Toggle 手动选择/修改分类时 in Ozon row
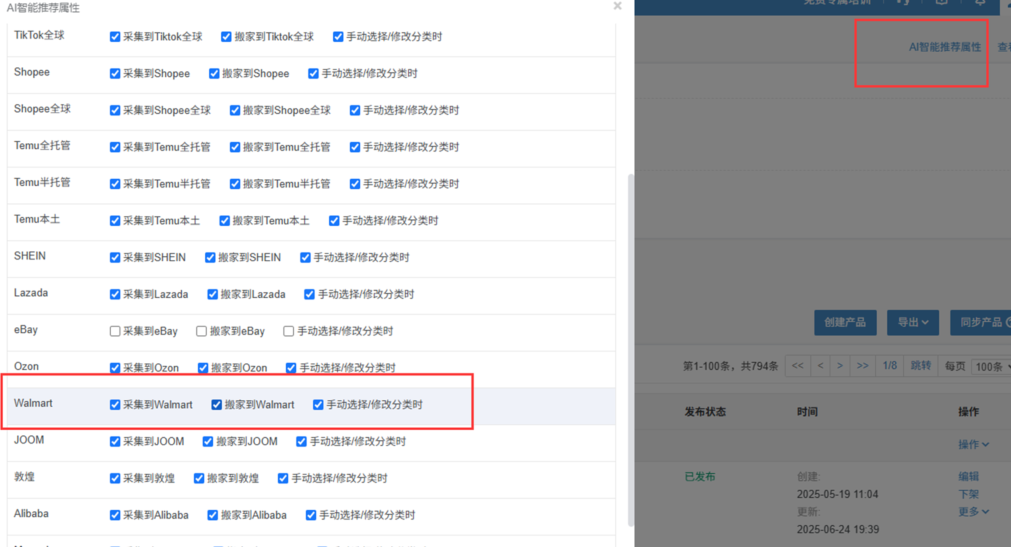Viewport: 1011px width, 547px height. point(291,368)
